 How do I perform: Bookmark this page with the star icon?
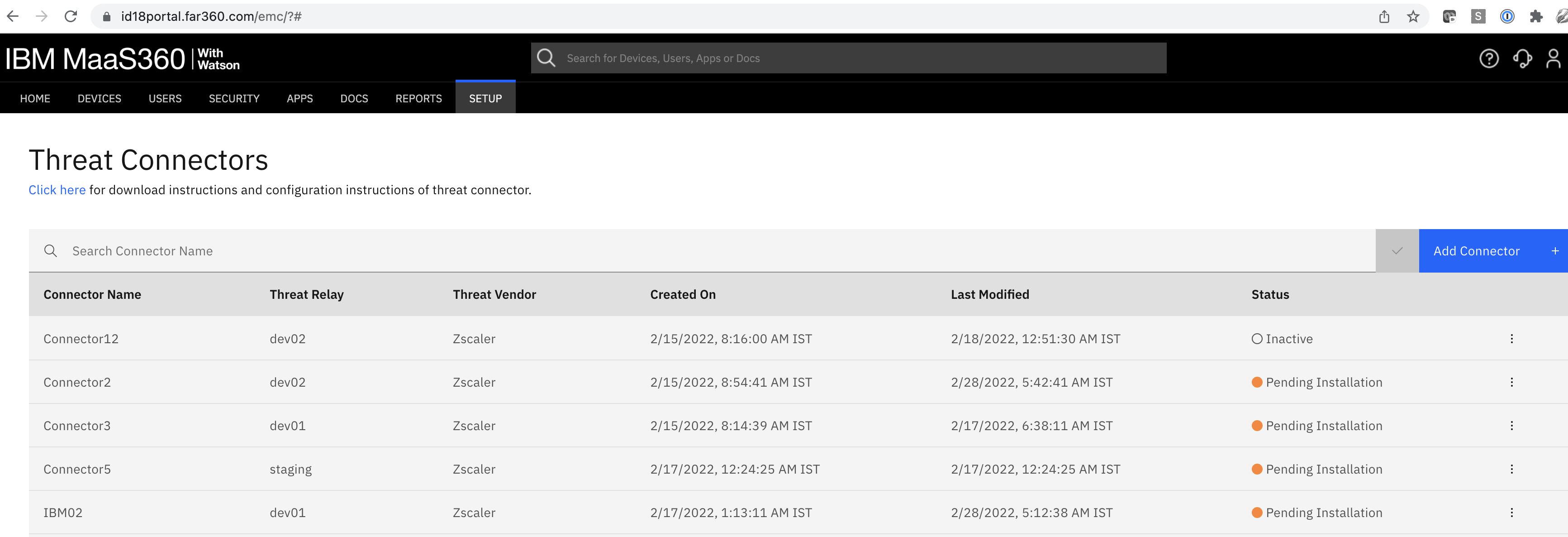click(1413, 16)
